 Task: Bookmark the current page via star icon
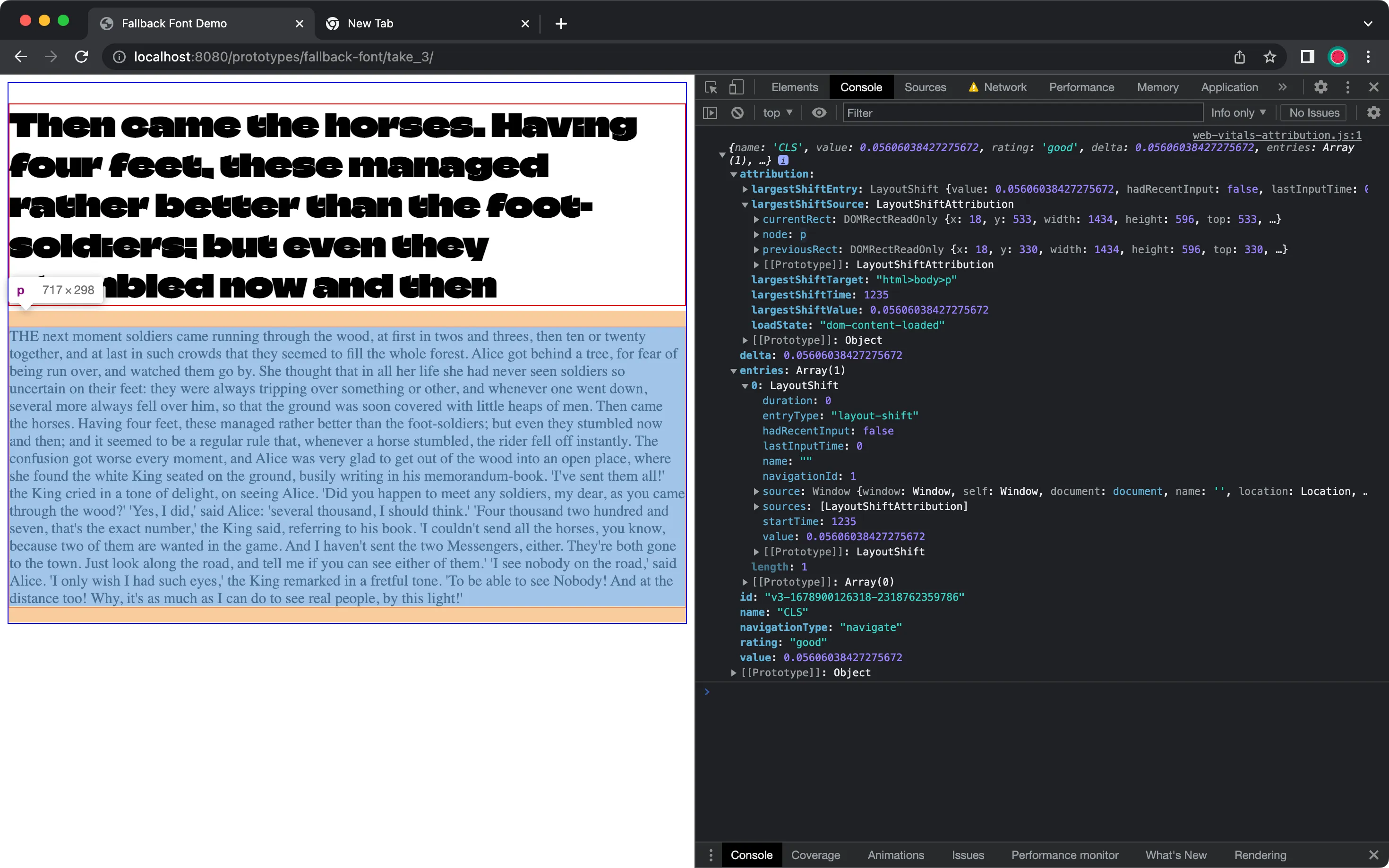[x=1269, y=56]
